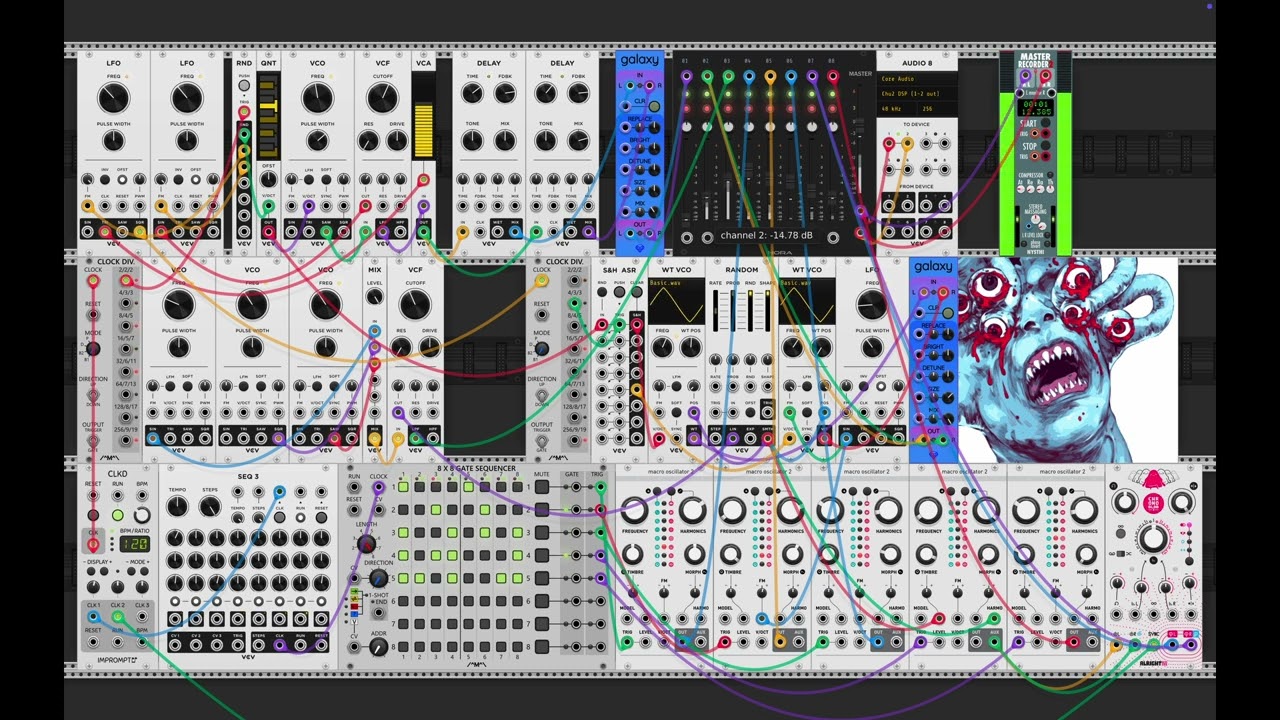
Task: Adjust the top-row VCO FREQ knob
Action: (317, 98)
